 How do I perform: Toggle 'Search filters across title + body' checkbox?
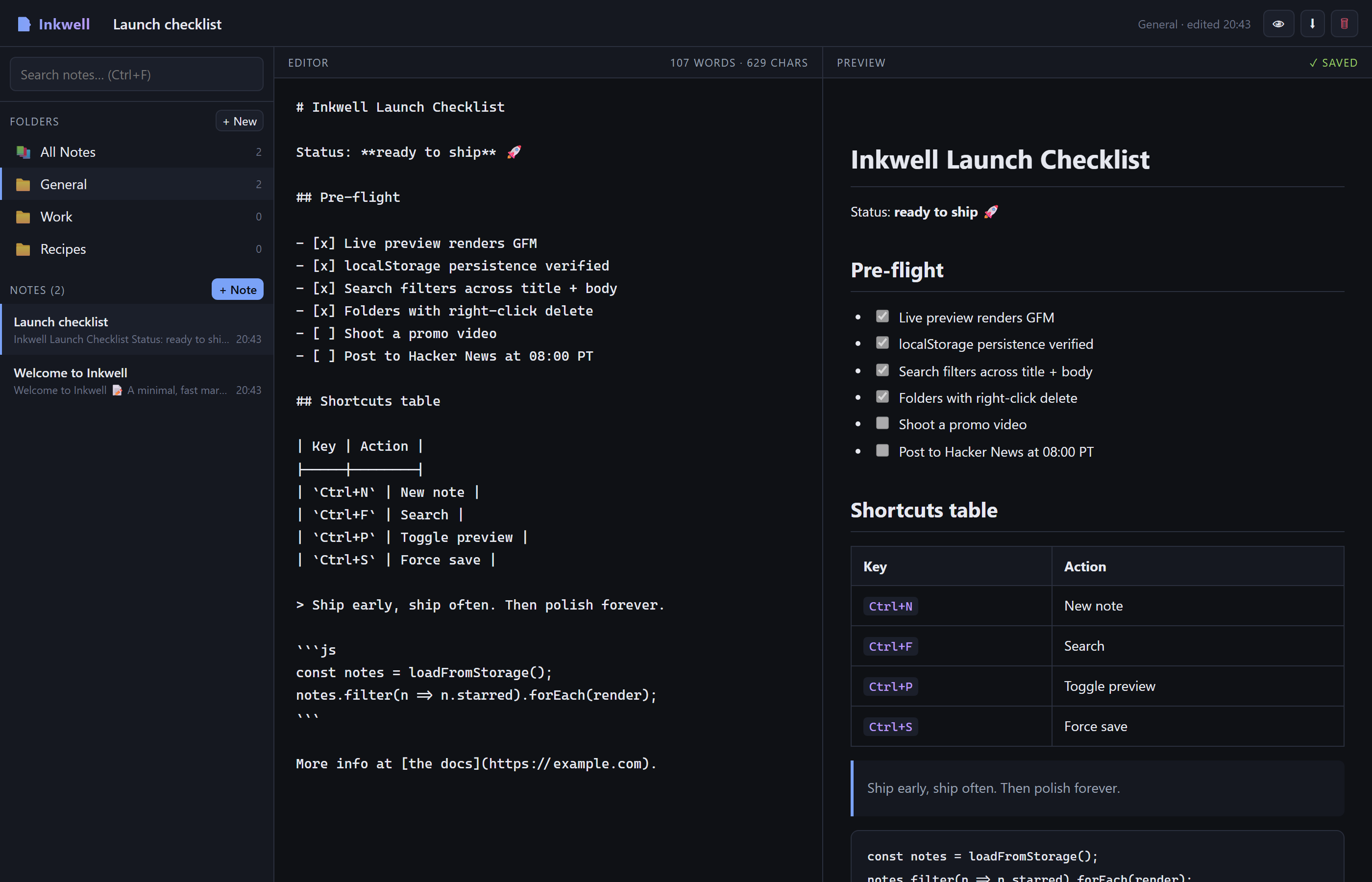coord(882,370)
